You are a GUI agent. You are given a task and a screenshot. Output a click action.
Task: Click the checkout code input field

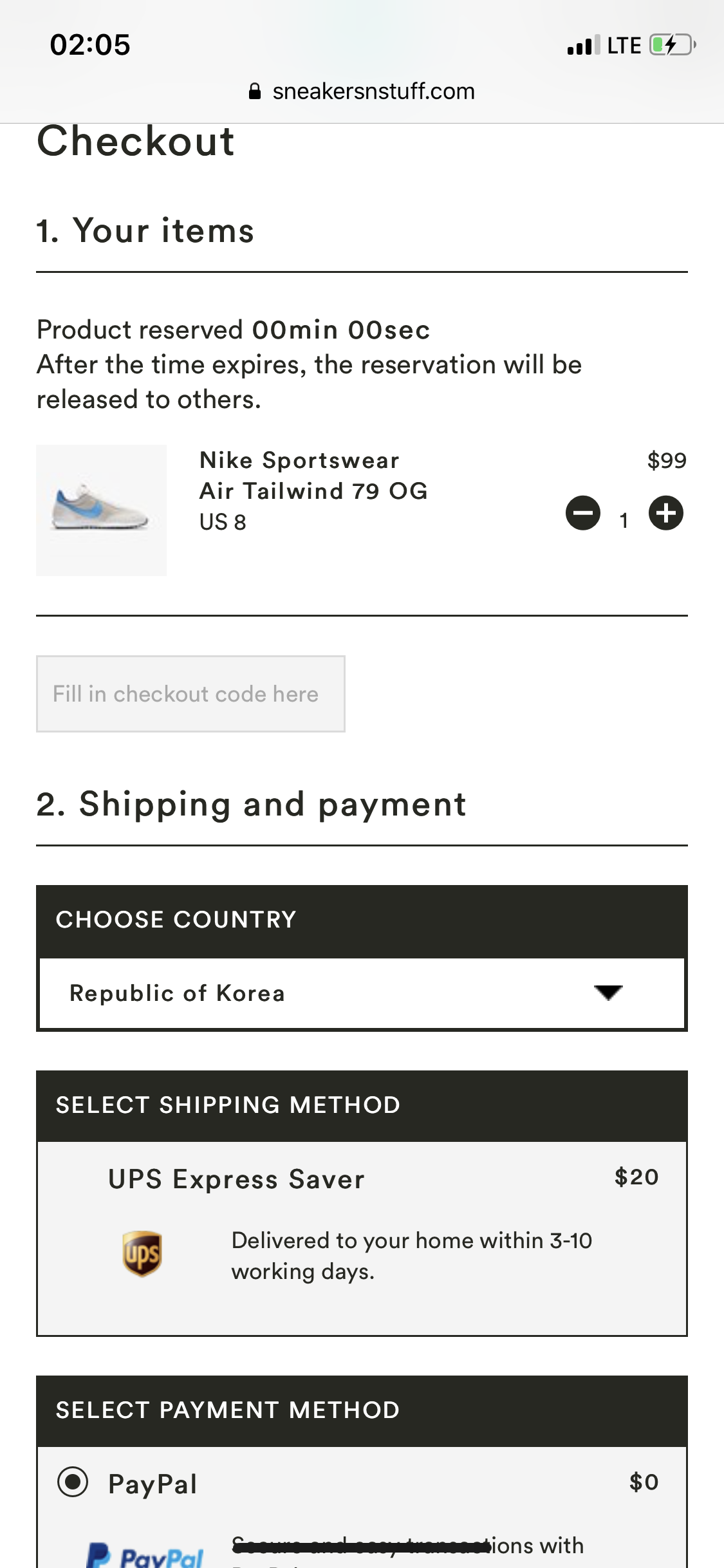click(190, 694)
